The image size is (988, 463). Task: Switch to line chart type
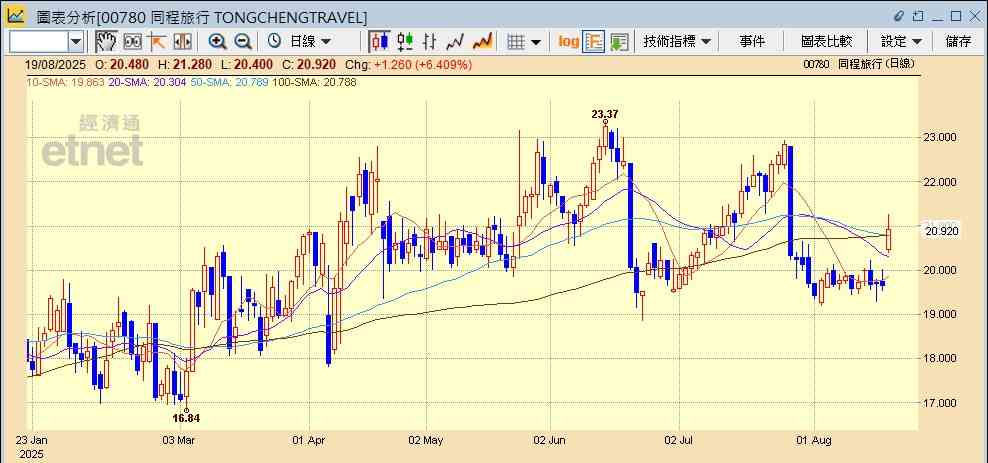(x=455, y=42)
